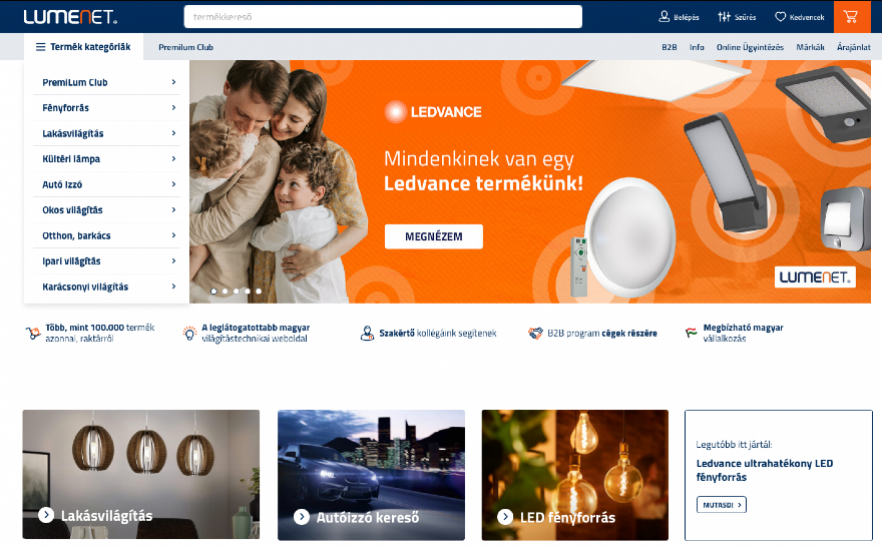Viewport: 882px width, 548px height.
Task: Open the Premilum Club menu item
Action: 186,47
